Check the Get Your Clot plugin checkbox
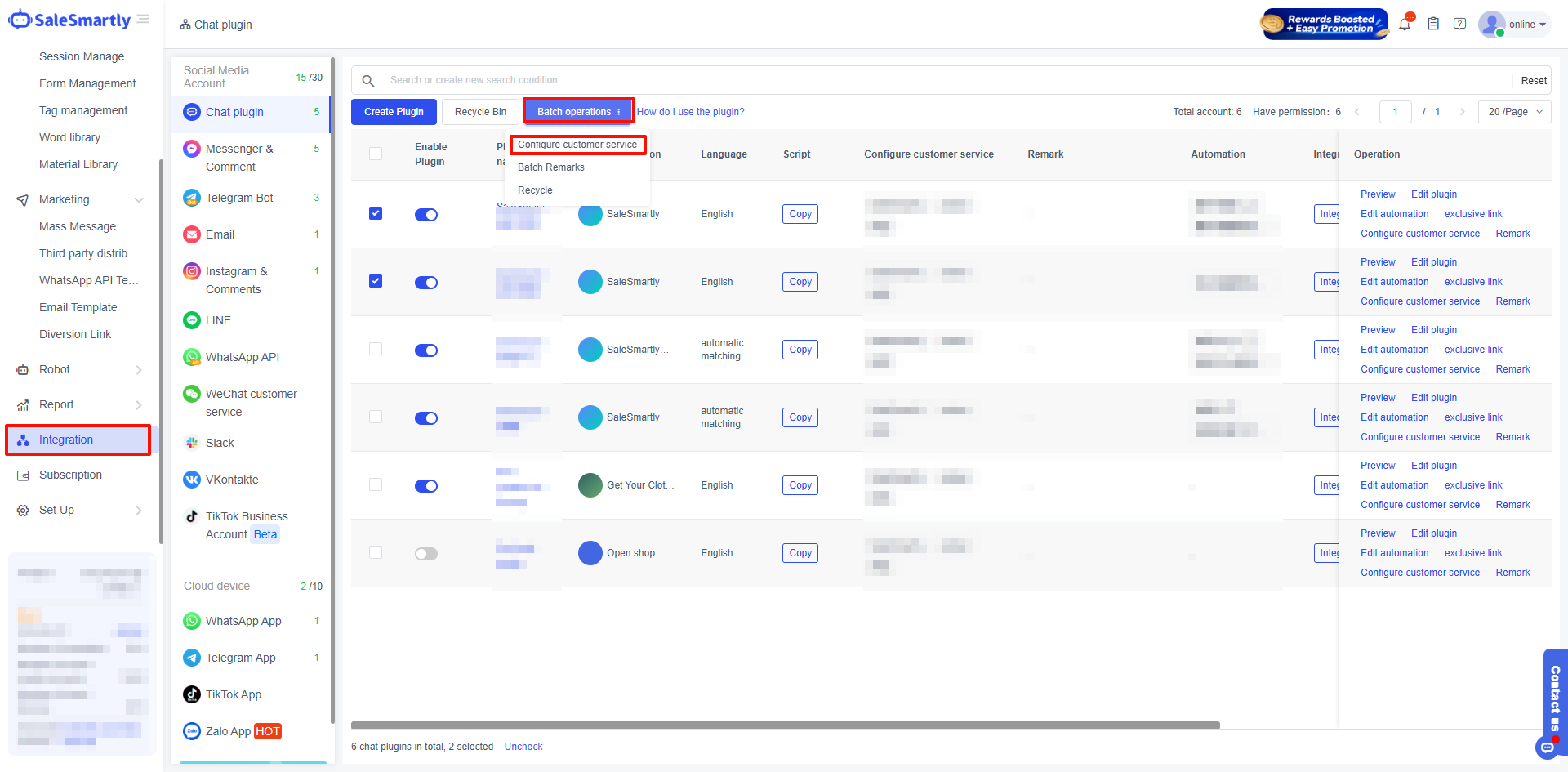Viewport: 1568px width, 772px height. coord(376,484)
